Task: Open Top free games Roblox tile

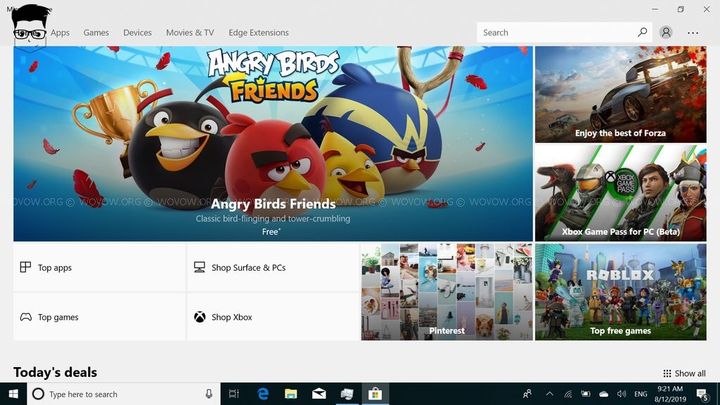Action: (x=620, y=292)
